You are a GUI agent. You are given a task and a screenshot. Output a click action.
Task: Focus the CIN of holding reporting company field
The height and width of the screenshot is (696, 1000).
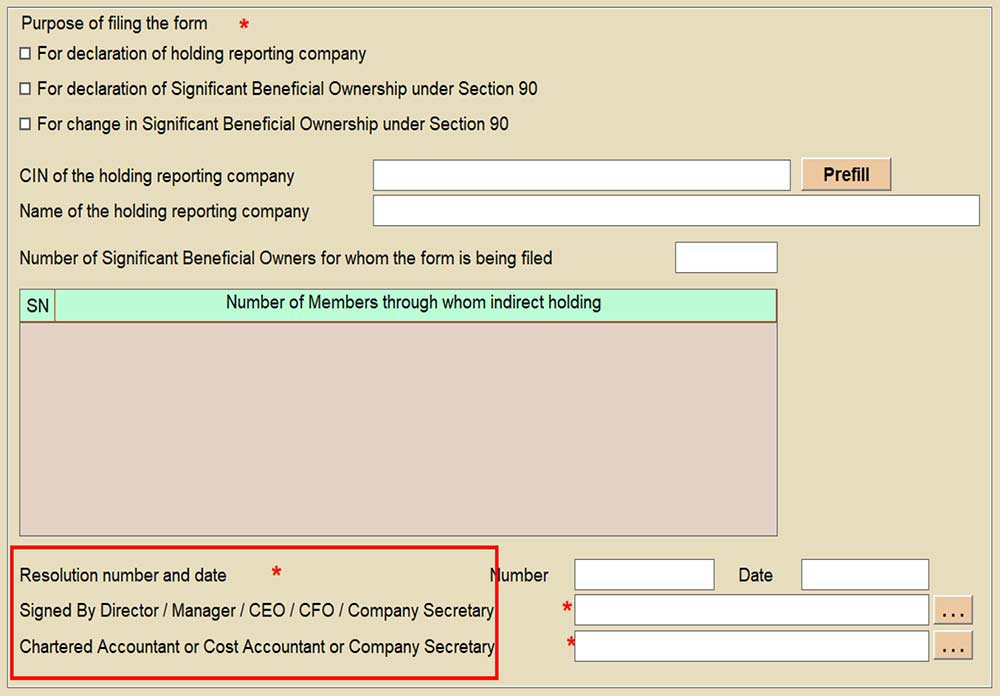581,175
